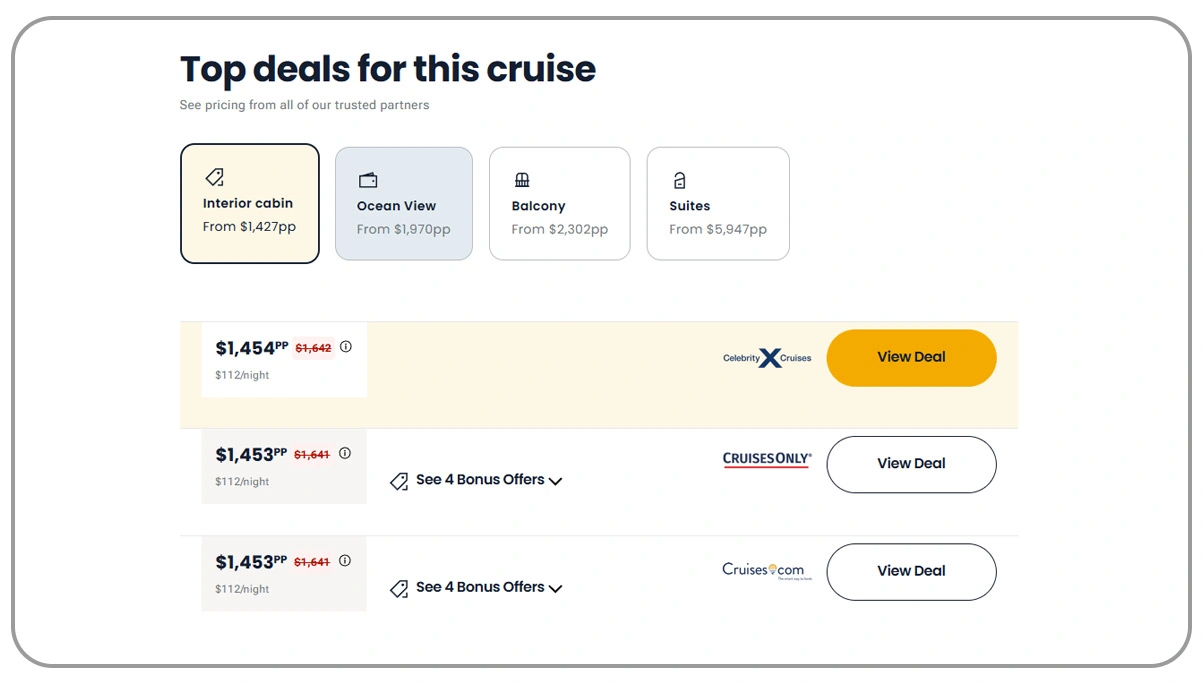Viewport: 1202px width, 684px height.
Task: Click the price tag icon on Interior cabin
Action: click(x=214, y=177)
